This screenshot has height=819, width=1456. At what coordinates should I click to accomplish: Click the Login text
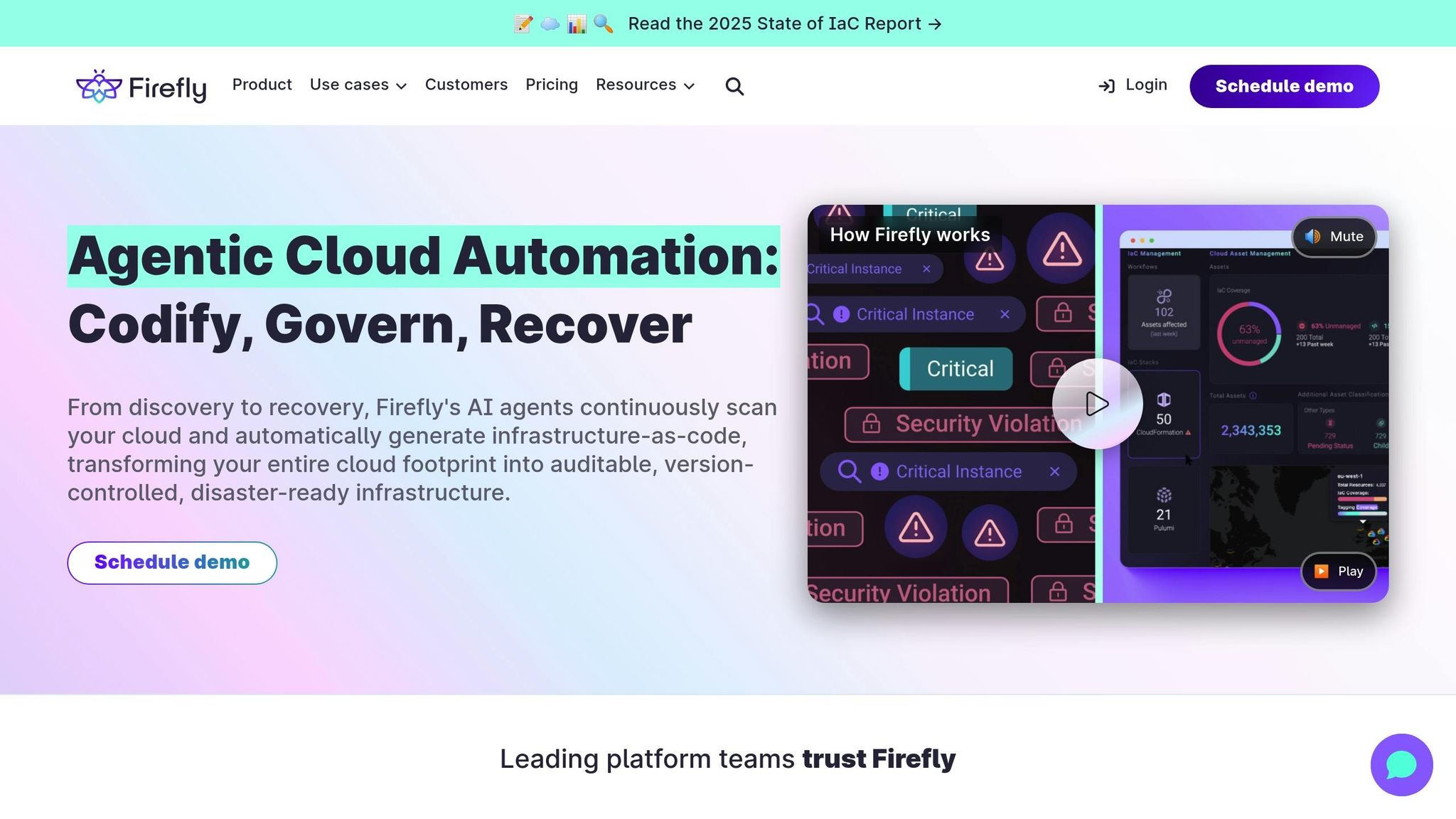(x=1145, y=85)
